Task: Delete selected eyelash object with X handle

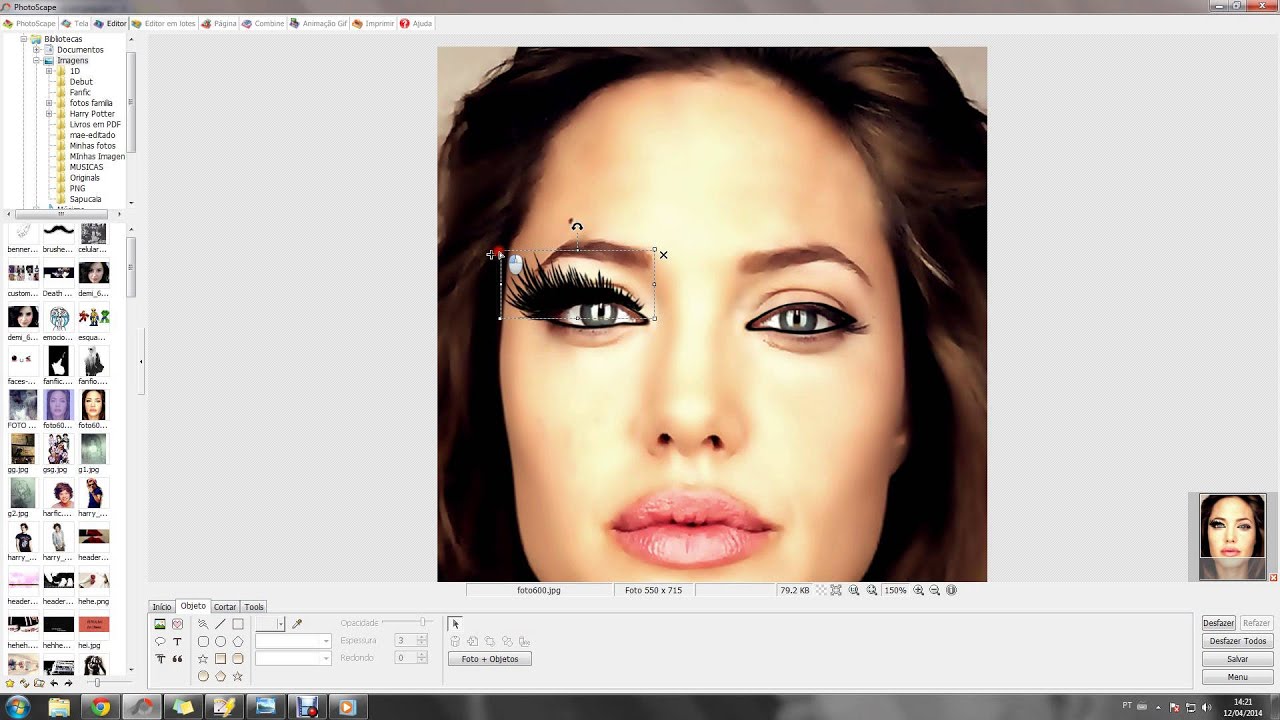Action: pos(663,255)
